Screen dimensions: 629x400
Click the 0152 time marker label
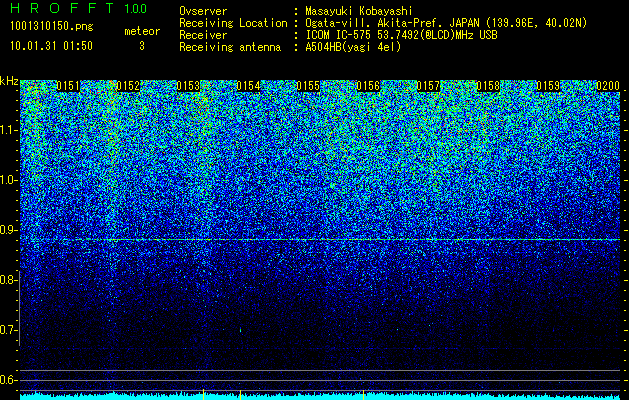tap(128, 86)
